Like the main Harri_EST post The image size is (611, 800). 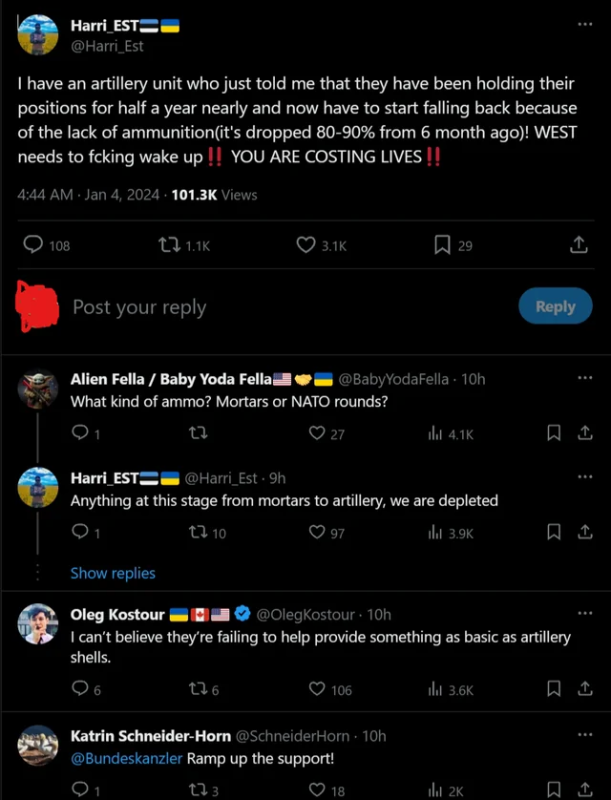307,245
